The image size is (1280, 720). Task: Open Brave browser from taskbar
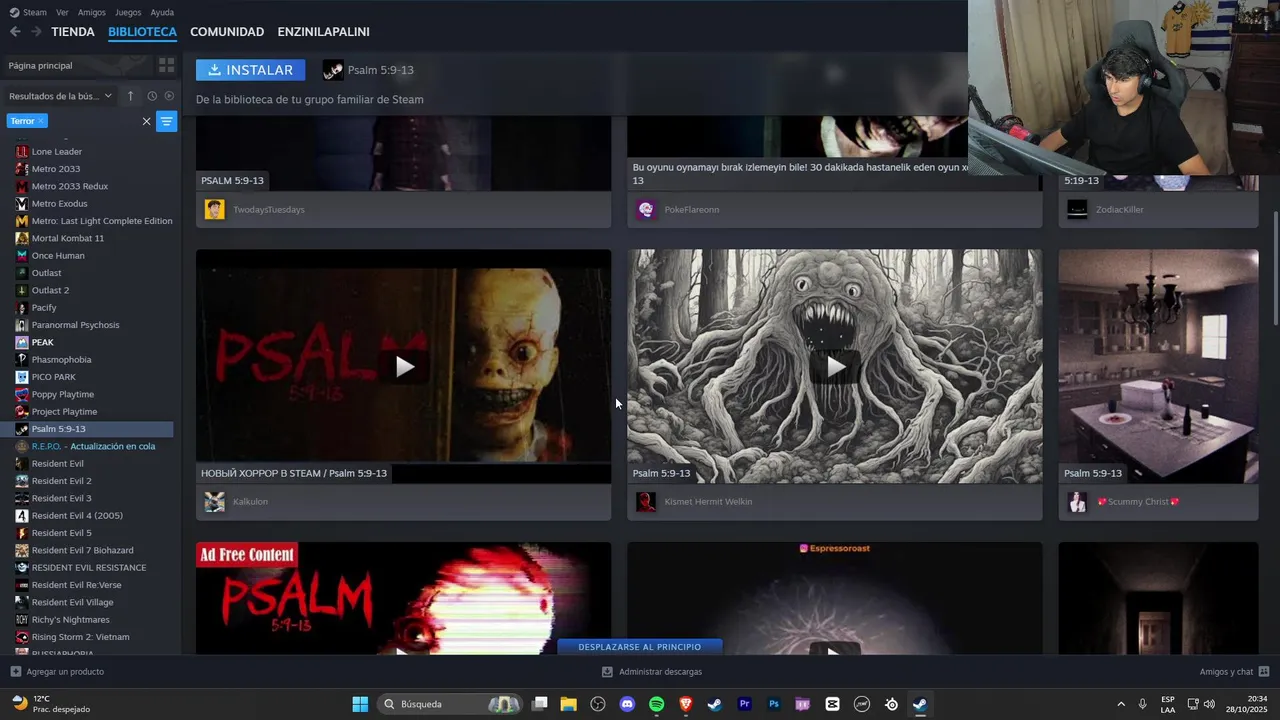686,704
